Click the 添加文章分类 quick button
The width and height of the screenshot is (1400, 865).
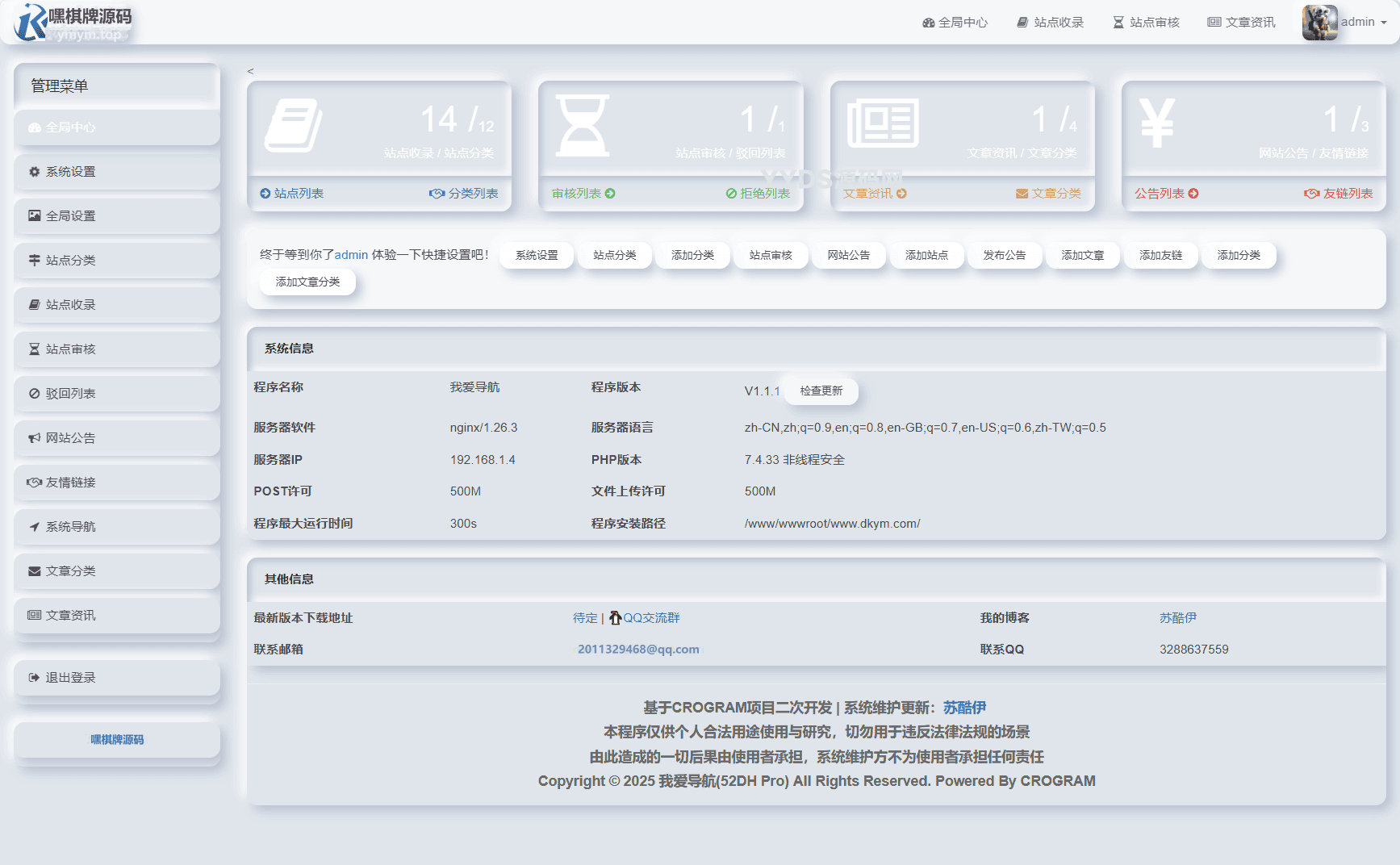[307, 282]
